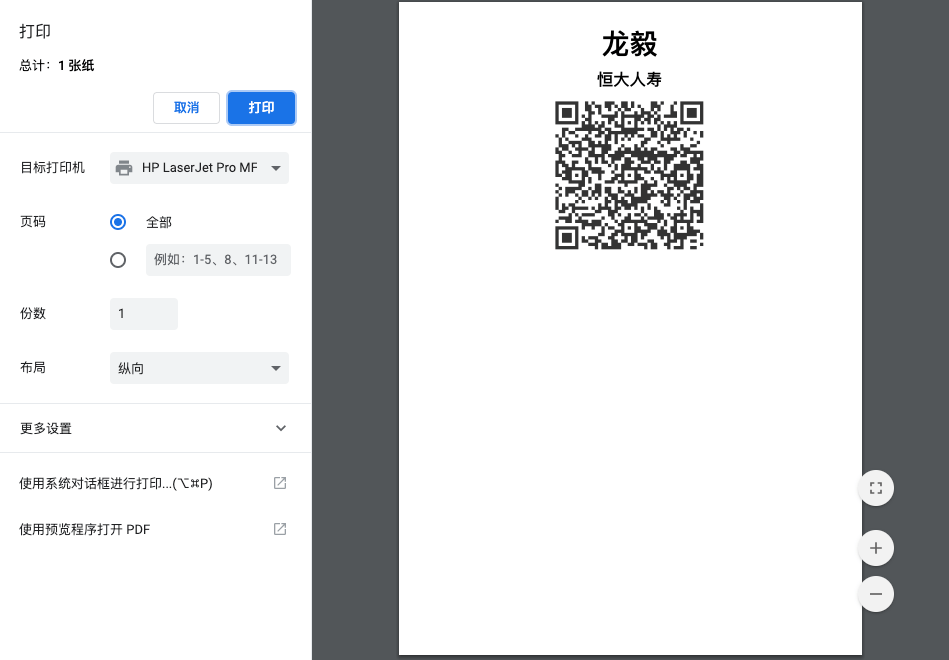Click 使用系统对话框进行打印 link
This screenshot has width=949, height=660.
click(x=116, y=483)
